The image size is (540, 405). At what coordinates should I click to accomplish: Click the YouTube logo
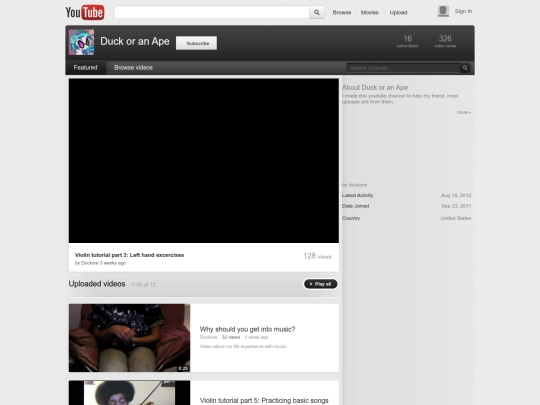point(85,12)
